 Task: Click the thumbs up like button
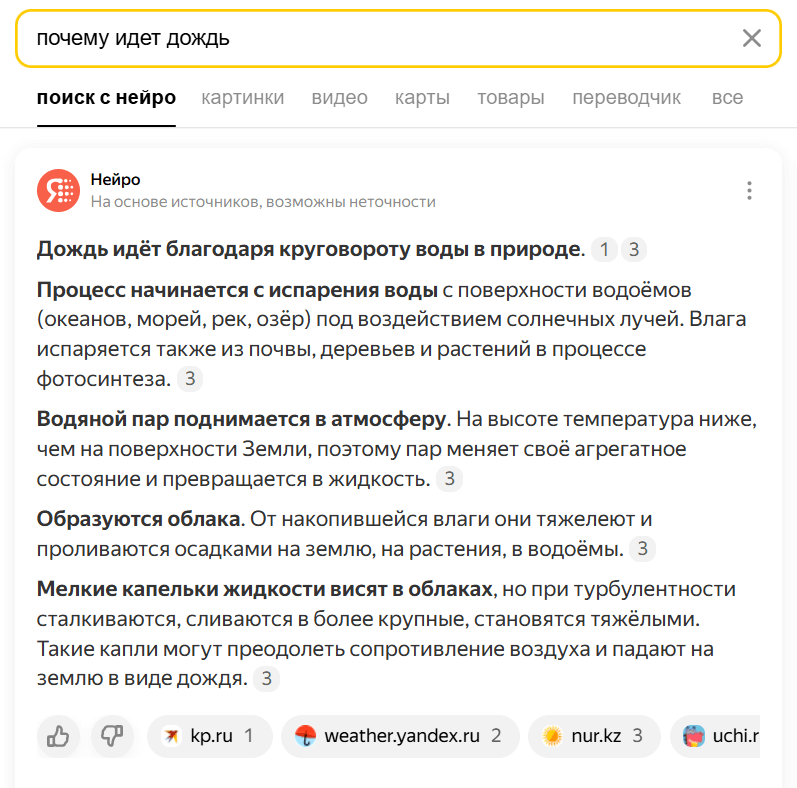[58, 737]
